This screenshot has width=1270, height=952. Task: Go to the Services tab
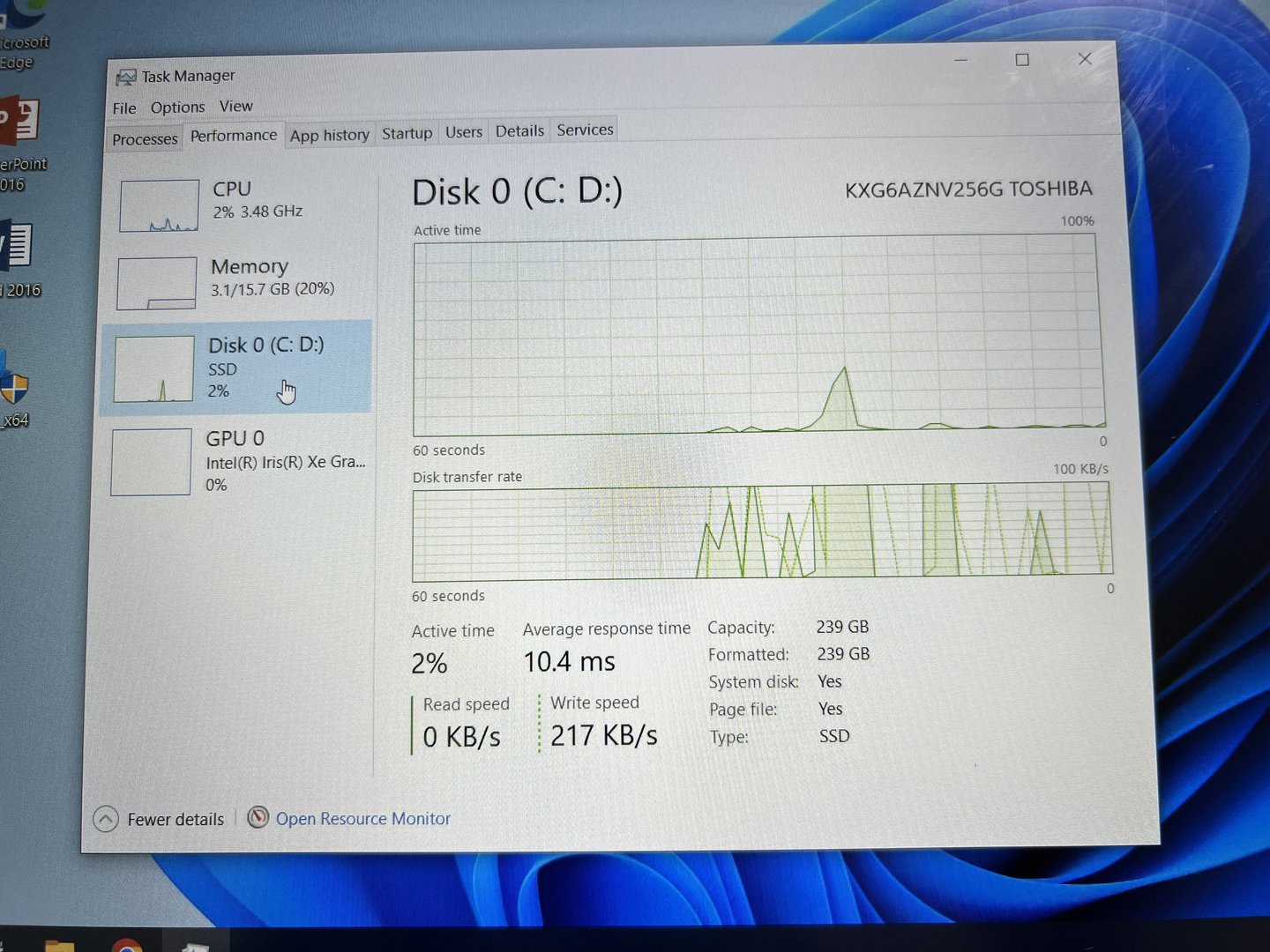pyautogui.click(x=585, y=130)
